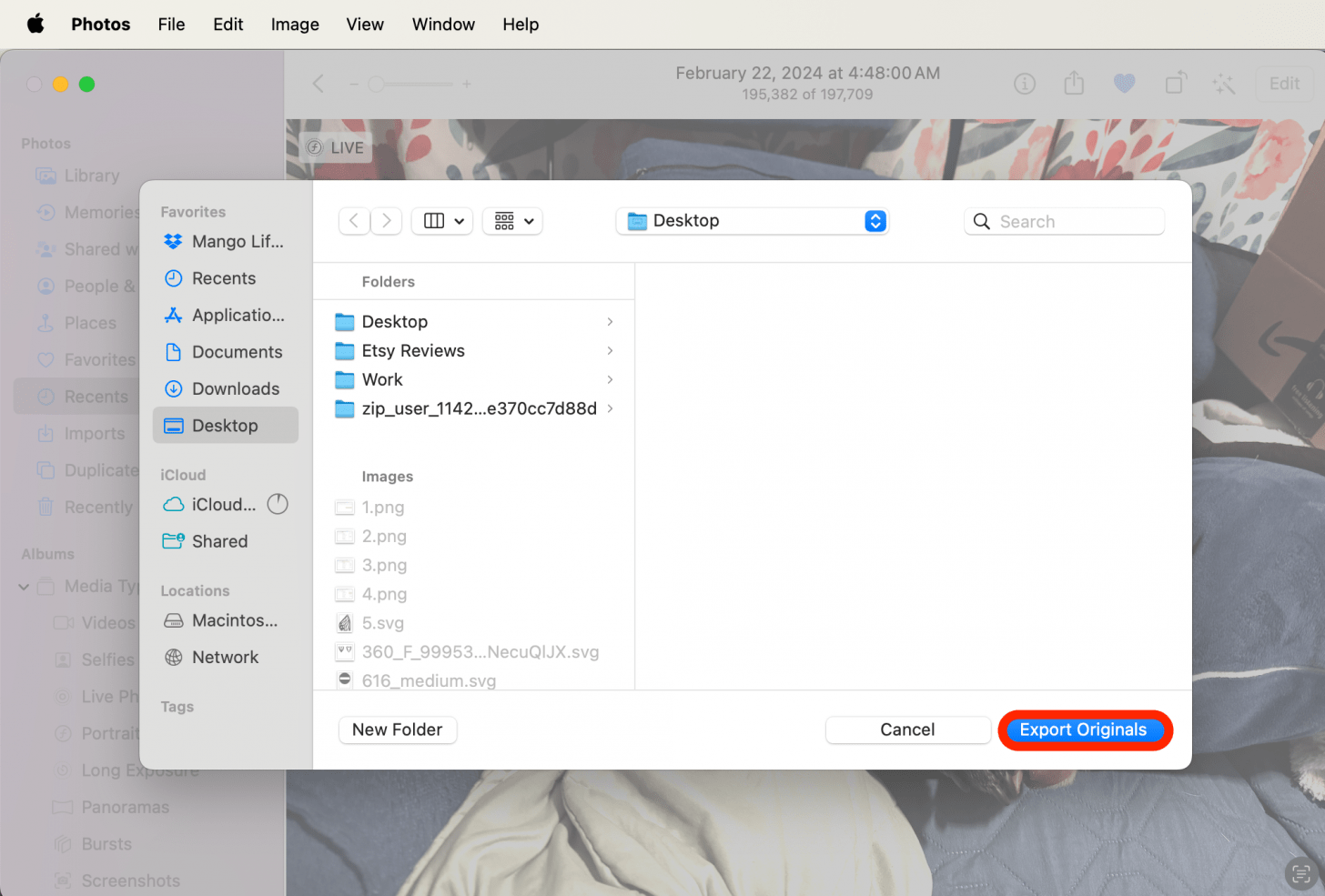Open the Edit menu
The width and height of the screenshot is (1325, 896).
coord(228,25)
